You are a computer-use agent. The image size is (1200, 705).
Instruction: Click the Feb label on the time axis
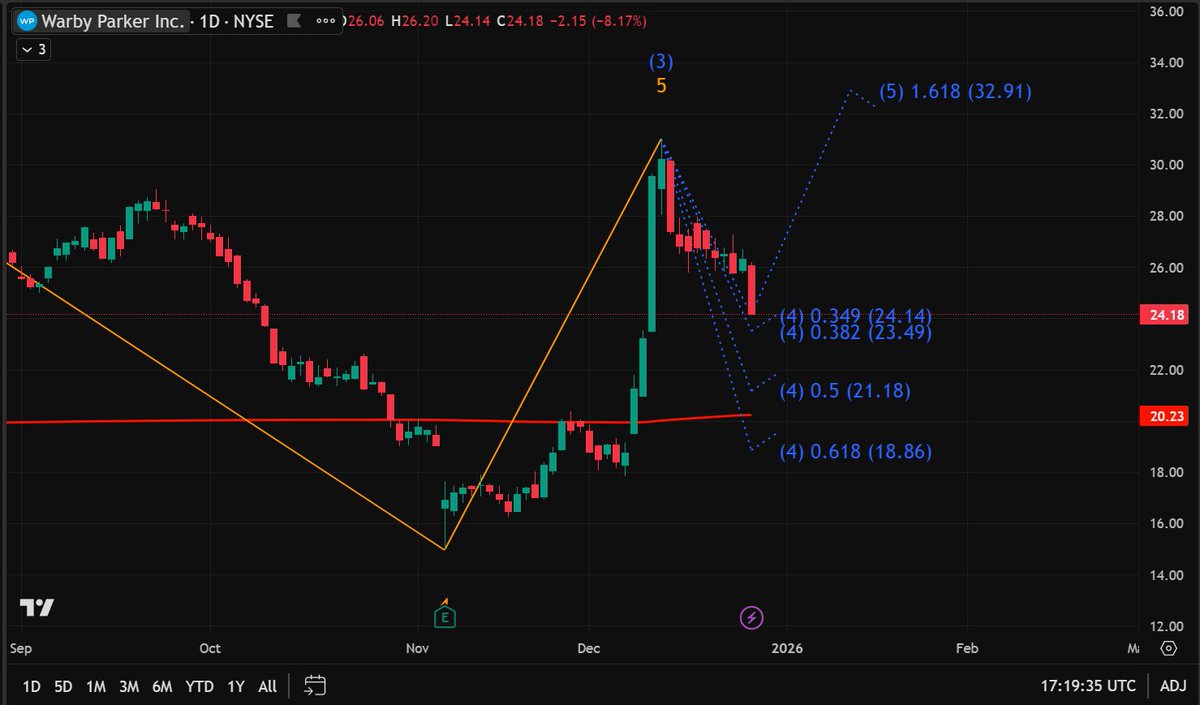click(966, 648)
